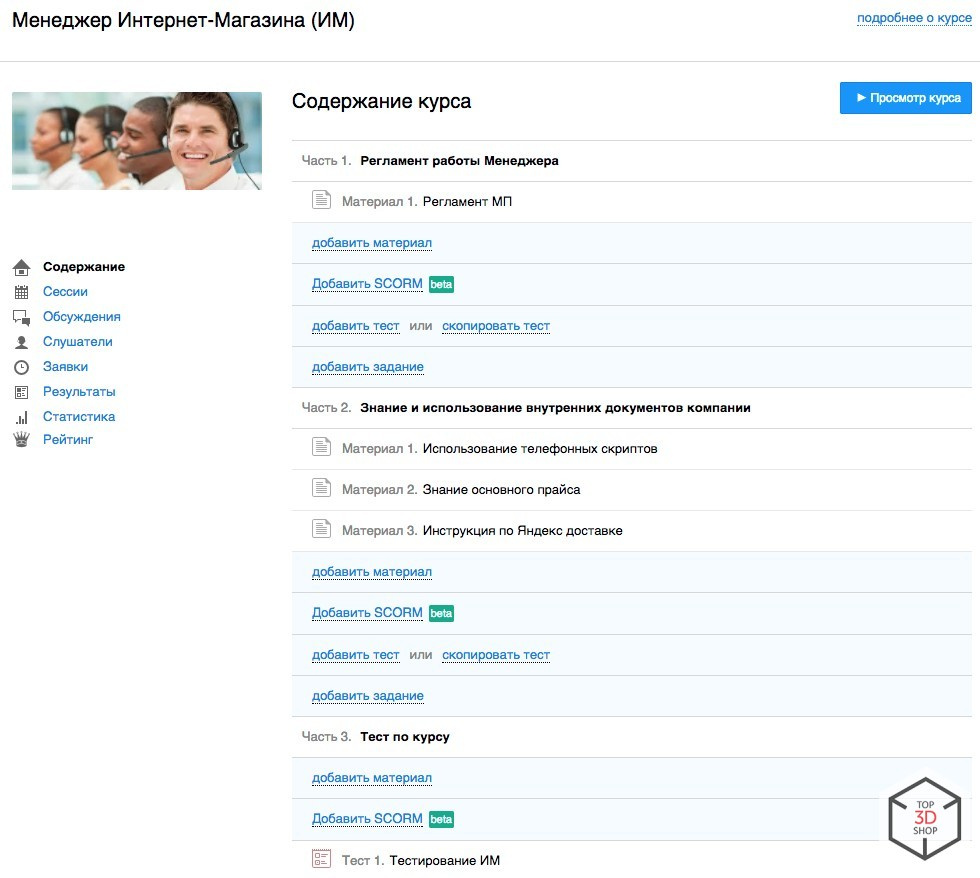
Task: Click Добавить SCORM under Часть 3
Action: click(367, 819)
